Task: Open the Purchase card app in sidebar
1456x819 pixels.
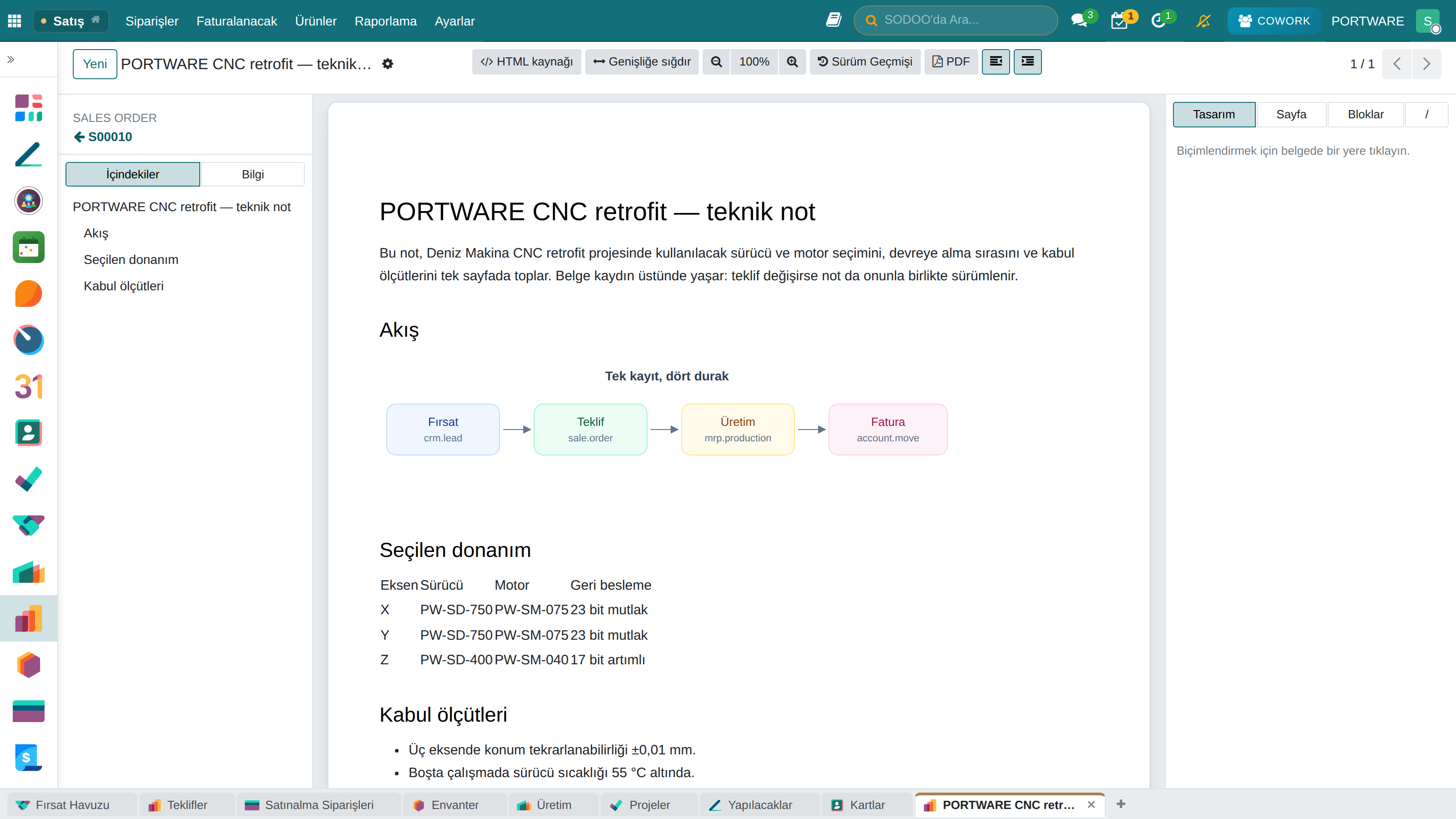Action: click(x=28, y=711)
